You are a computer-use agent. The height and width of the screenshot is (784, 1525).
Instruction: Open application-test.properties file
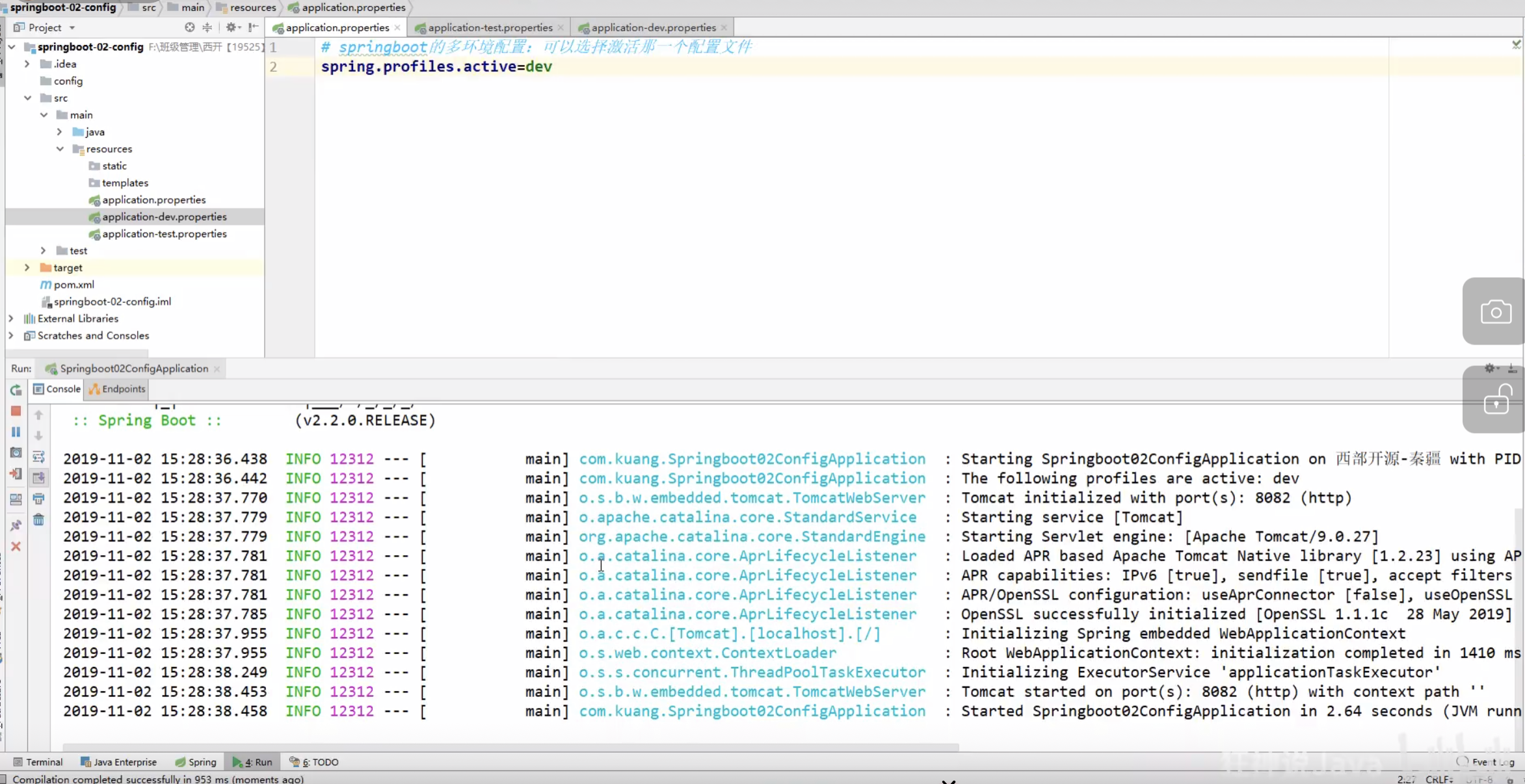click(x=164, y=233)
